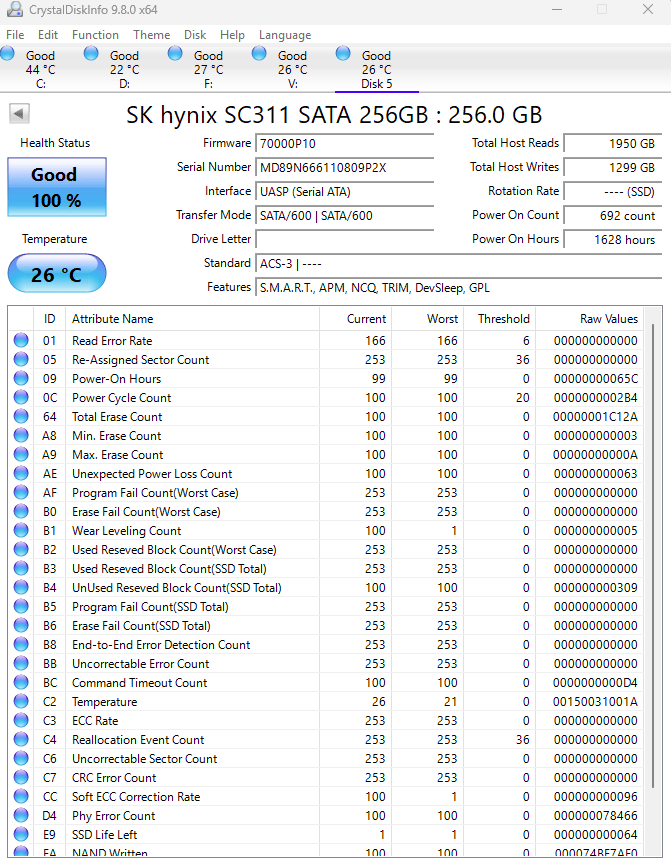671x859 pixels.
Task: Click the Total Host Reads value 1950 GB
Action: (x=612, y=144)
